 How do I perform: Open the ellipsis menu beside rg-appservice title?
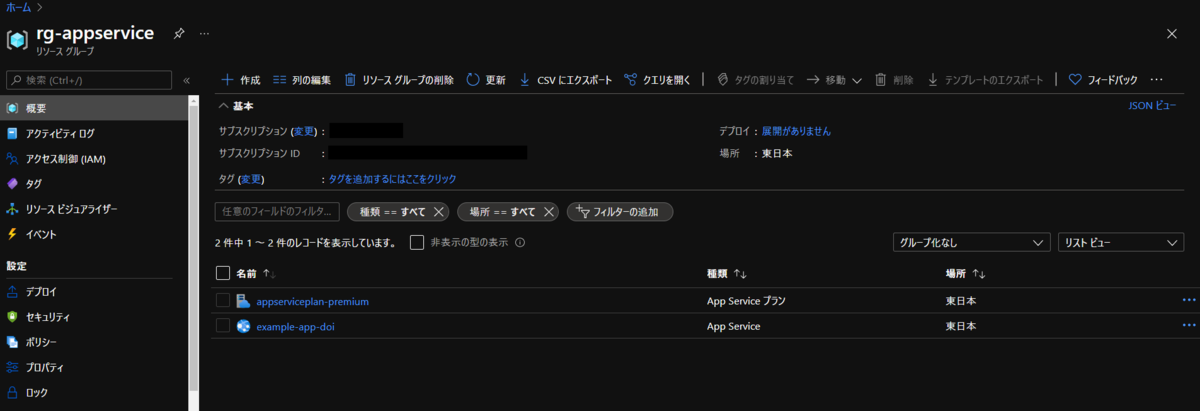pyautogui.click(x=204, y=33)
